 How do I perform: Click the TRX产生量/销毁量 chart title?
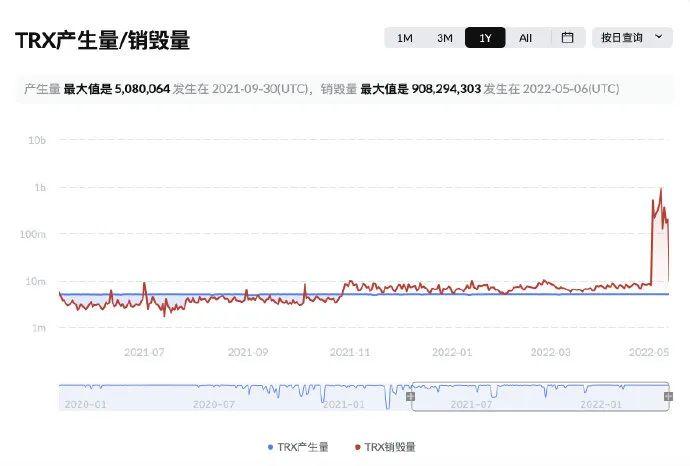coord(103,40)
